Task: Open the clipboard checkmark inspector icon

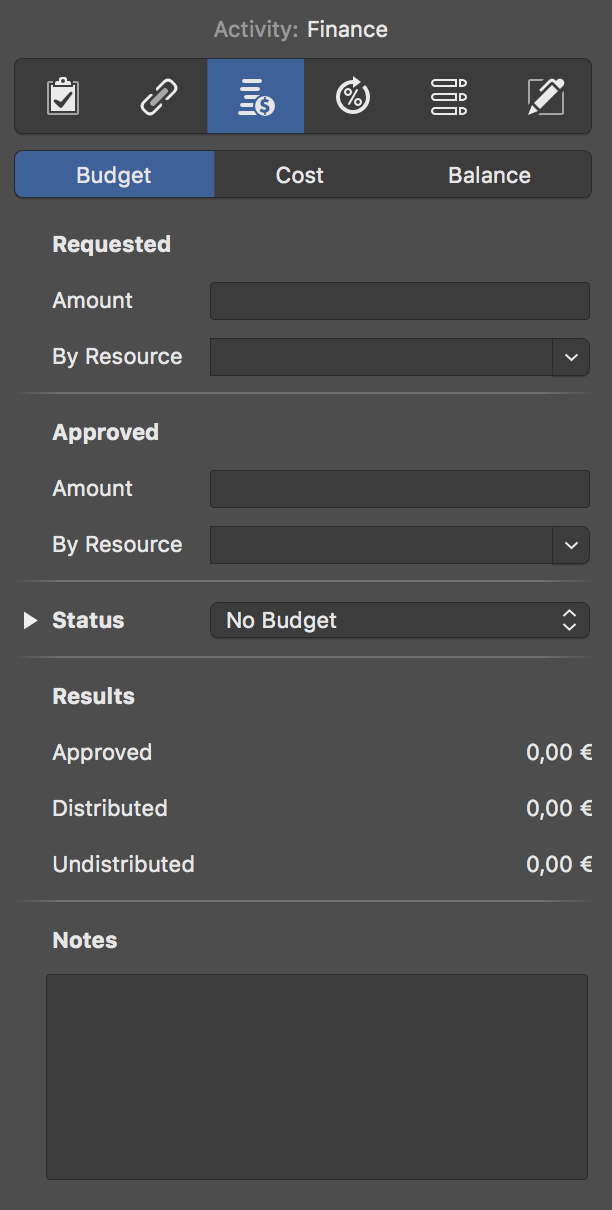Action: pos(63,97)
